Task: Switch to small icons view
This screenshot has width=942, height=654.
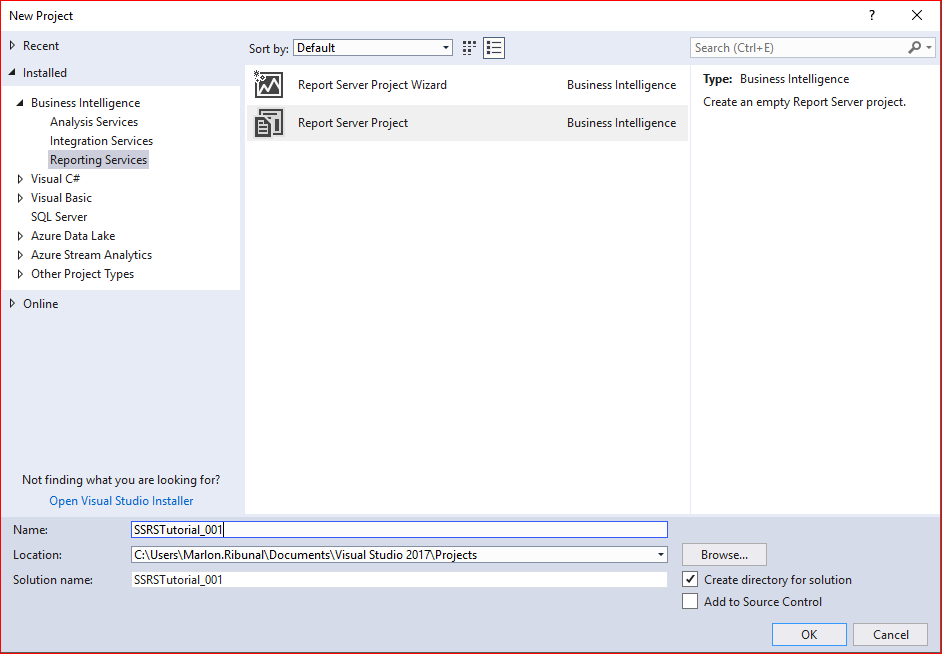Action: 469,48
